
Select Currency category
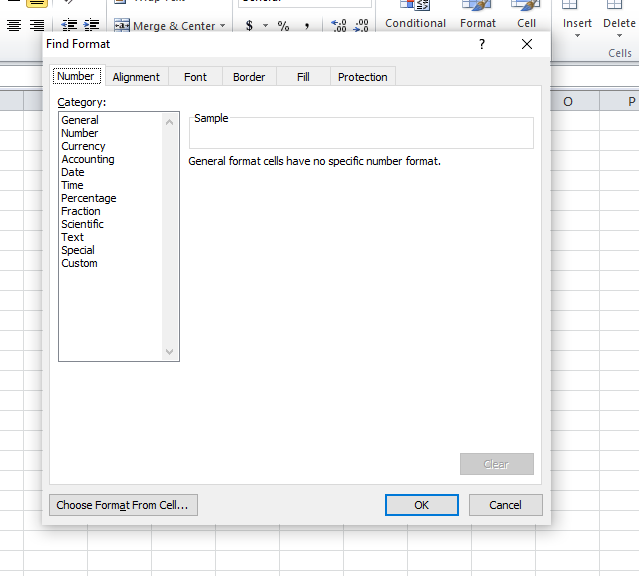click(x=83, y=146)
